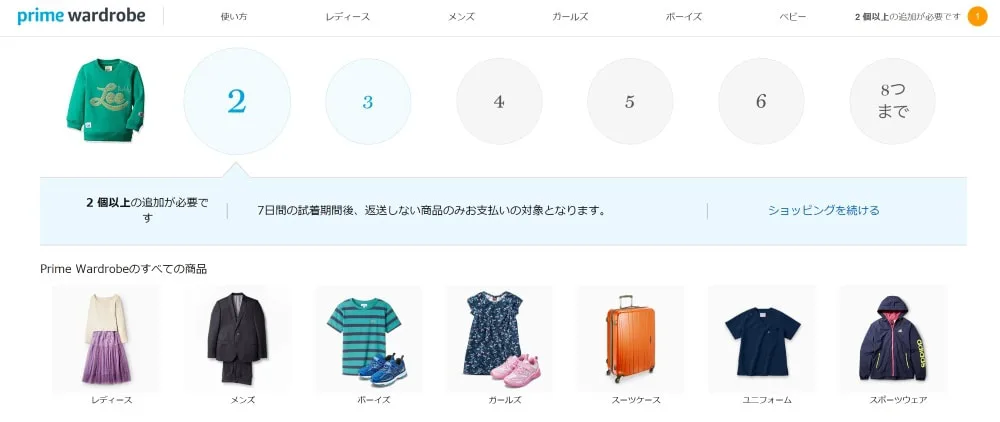
Task: Open the スポーツウェア jacket category image
Action: click(893, 338)
